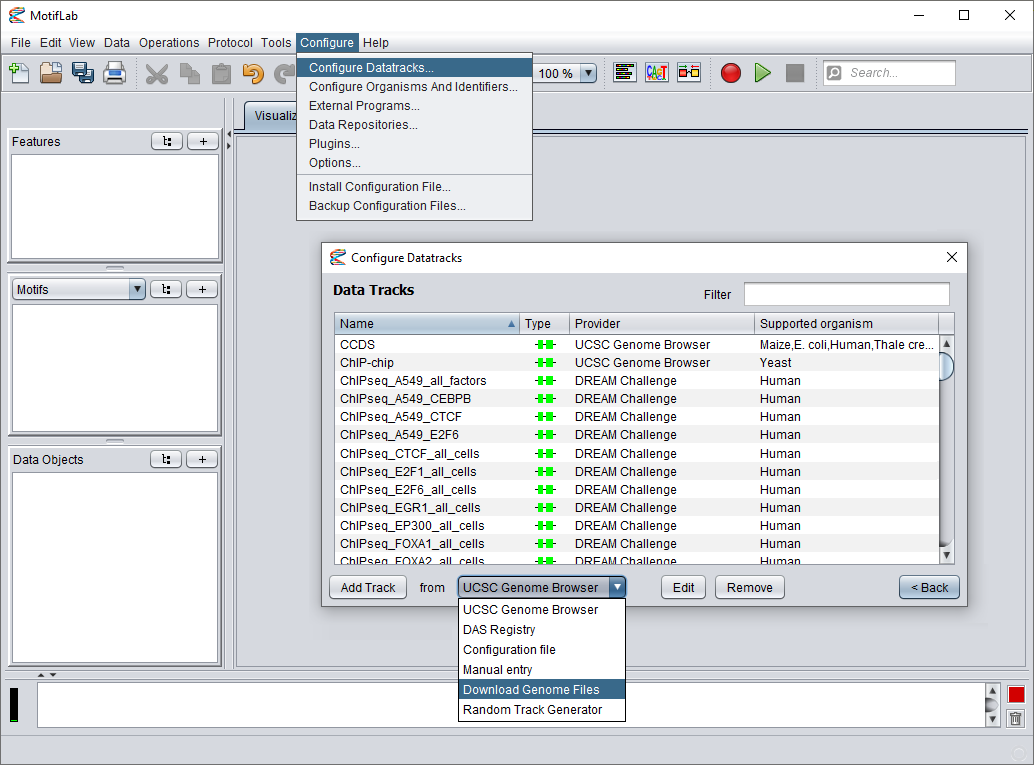
Task: Click the group icon in the Features panel header
Action: (166, 142)
